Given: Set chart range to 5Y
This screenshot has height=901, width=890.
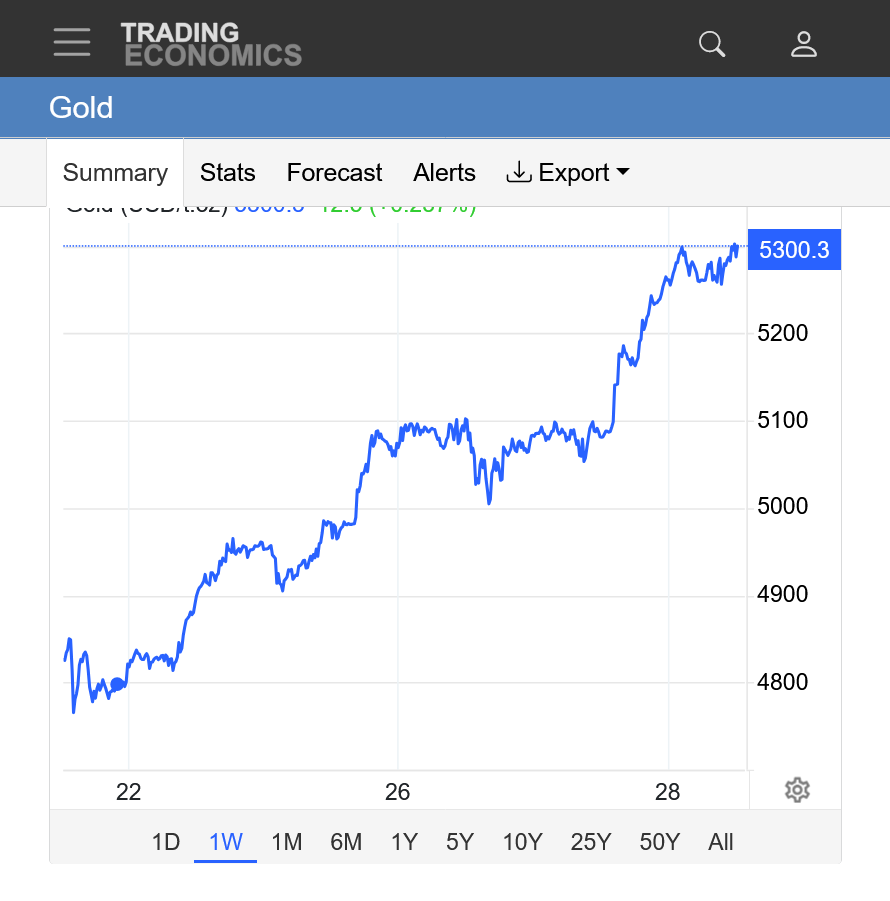Looking at the screenshot, I should tap(460, 842).
